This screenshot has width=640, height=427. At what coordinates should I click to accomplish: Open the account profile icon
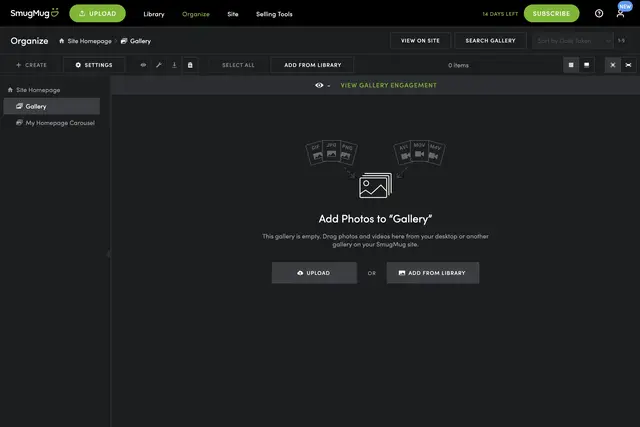620,14
